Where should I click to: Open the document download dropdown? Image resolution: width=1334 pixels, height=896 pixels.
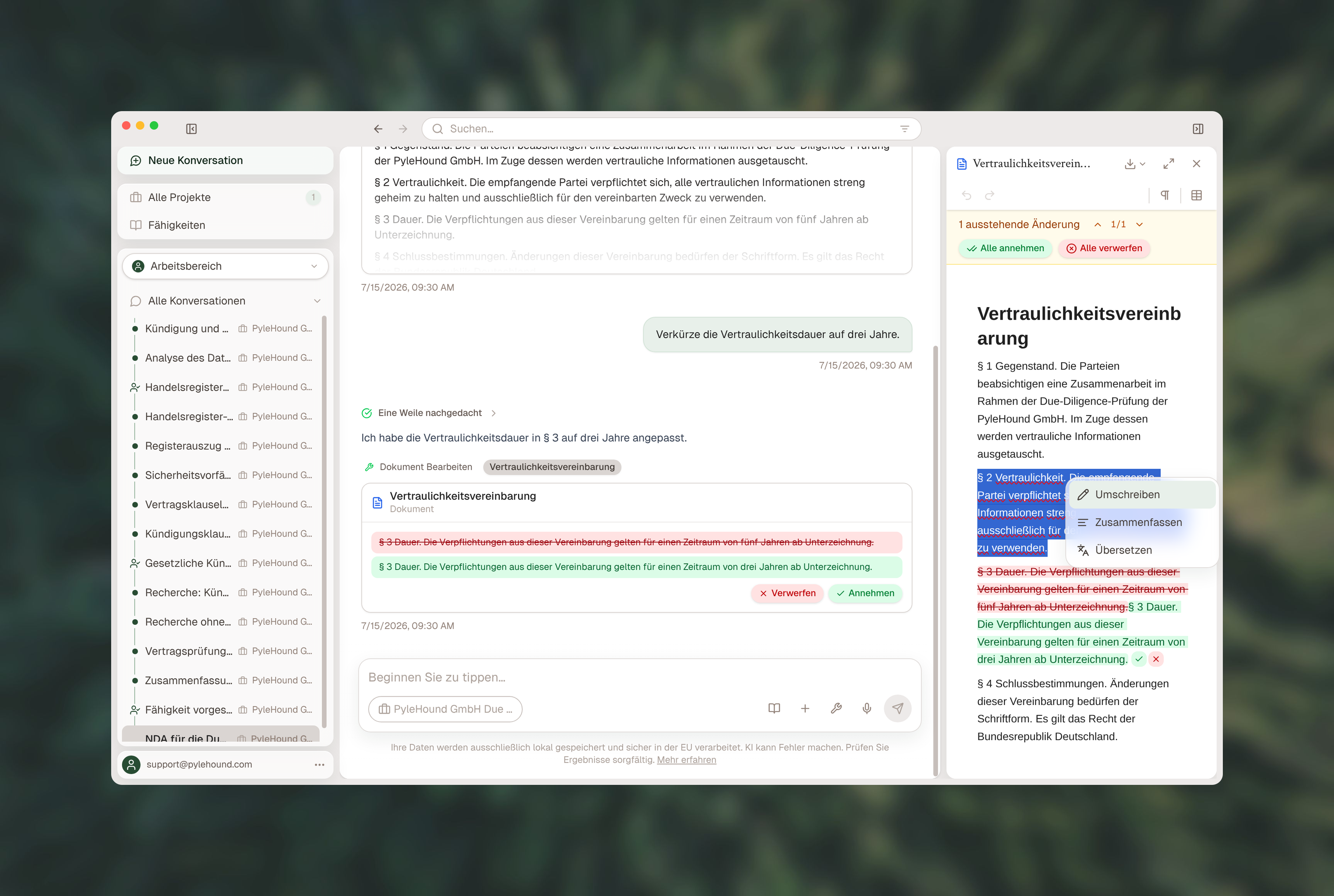tap(1135, 164)
